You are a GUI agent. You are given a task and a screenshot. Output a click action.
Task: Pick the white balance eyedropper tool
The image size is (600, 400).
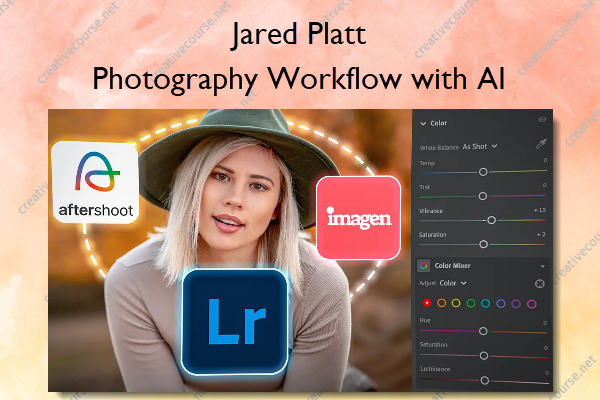pyautogui.click(x=541, y=144)
